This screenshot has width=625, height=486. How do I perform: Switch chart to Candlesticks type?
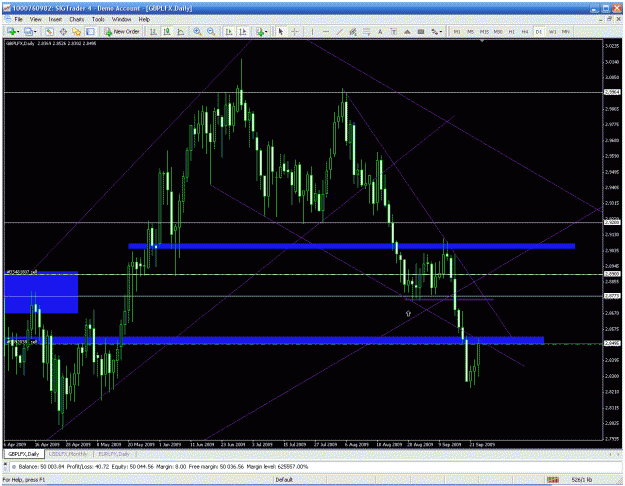click(167, 31)
